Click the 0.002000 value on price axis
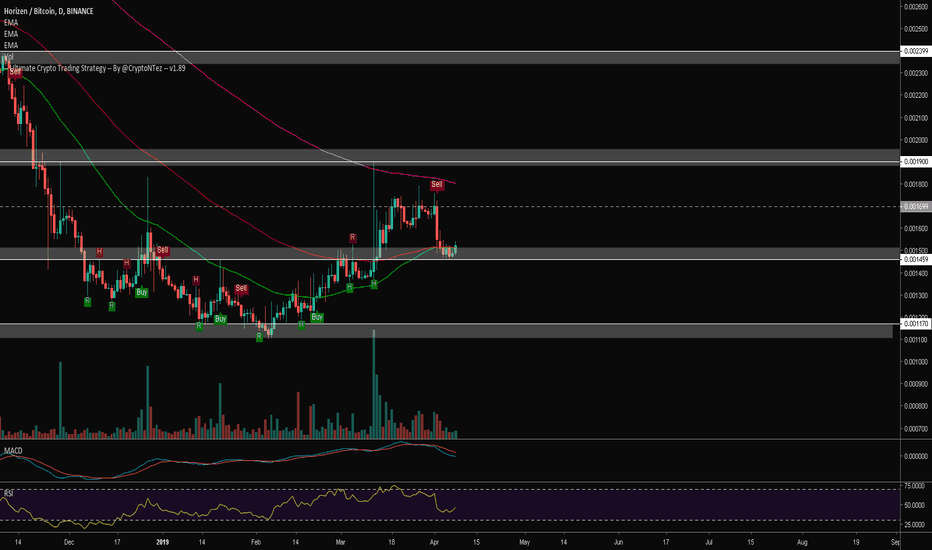This screenshot has width=932, height=550. point(916,140)
